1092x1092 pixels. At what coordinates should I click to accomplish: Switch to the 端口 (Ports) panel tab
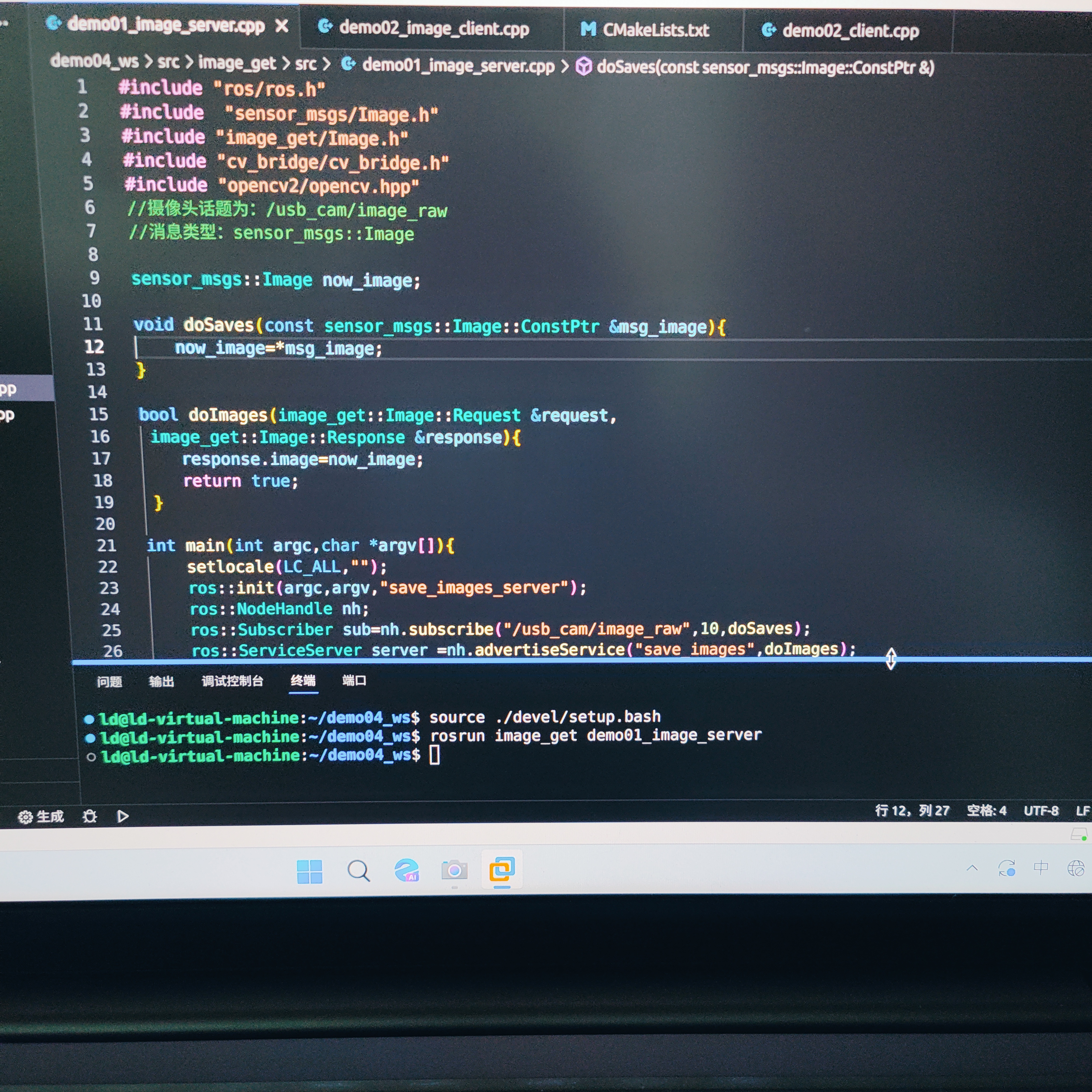[x=354, y=680]
